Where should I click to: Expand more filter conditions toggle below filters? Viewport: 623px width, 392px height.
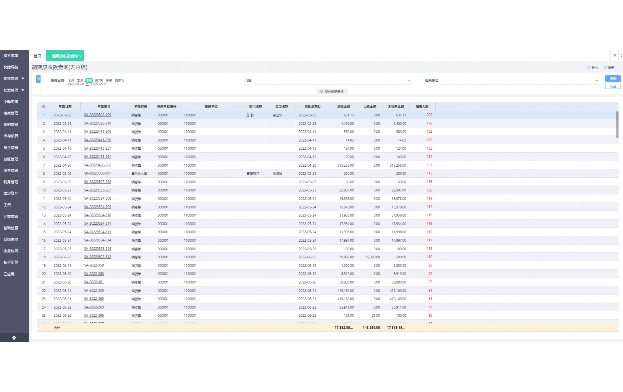point(332,91)
